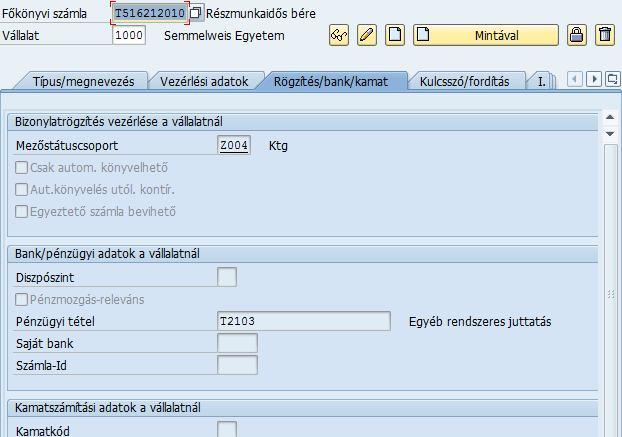The width and height of the screenshot is (622, 437).
Task: Click the Pénzügyi tétel label
Action: click(x=55, y=321)
